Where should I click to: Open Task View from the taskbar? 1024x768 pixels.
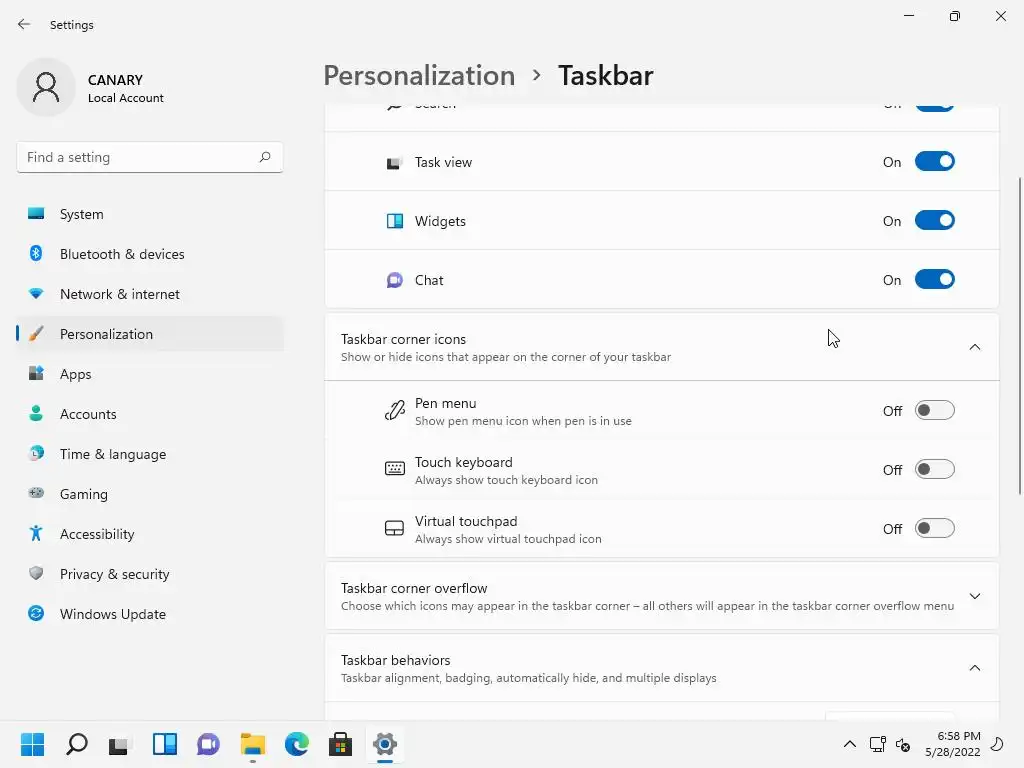point(120,744)
